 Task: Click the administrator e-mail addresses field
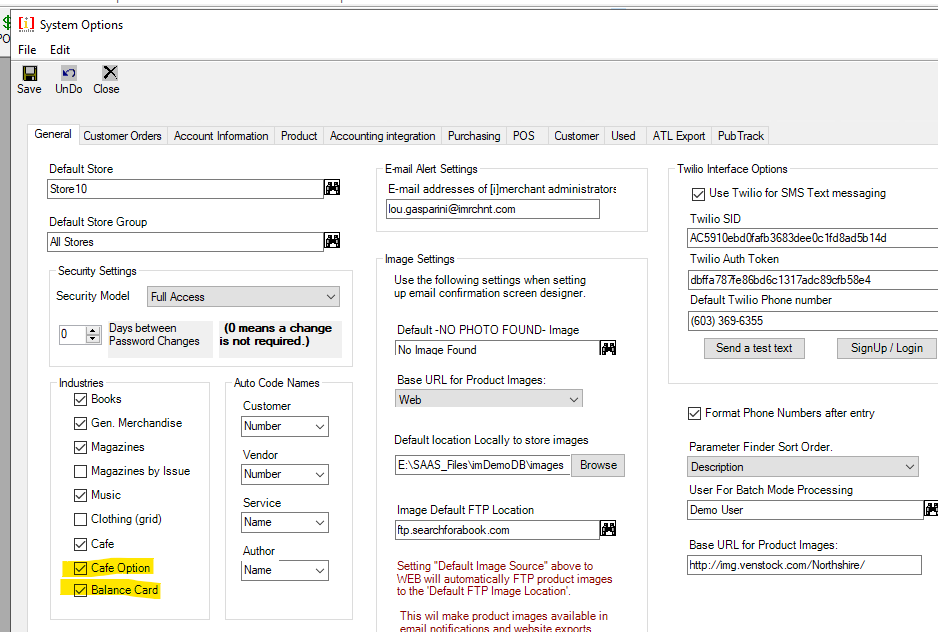click(492, 209)
